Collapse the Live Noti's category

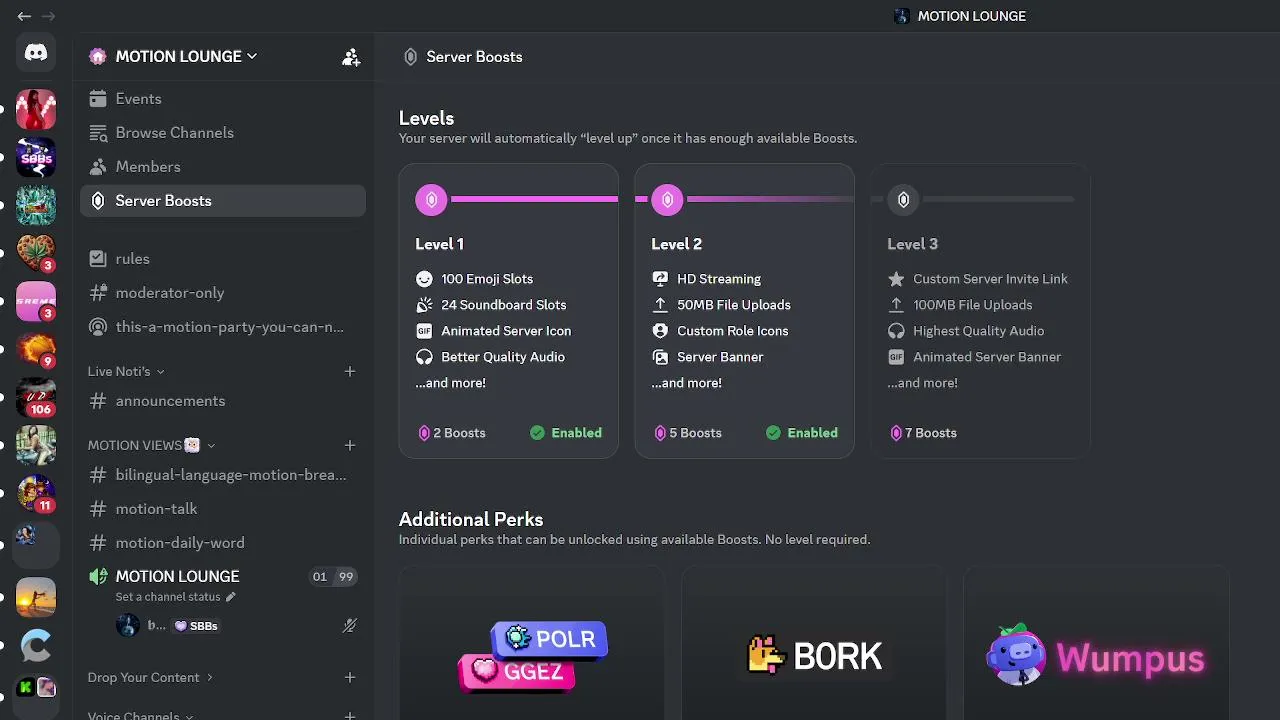tap(126, 371)
